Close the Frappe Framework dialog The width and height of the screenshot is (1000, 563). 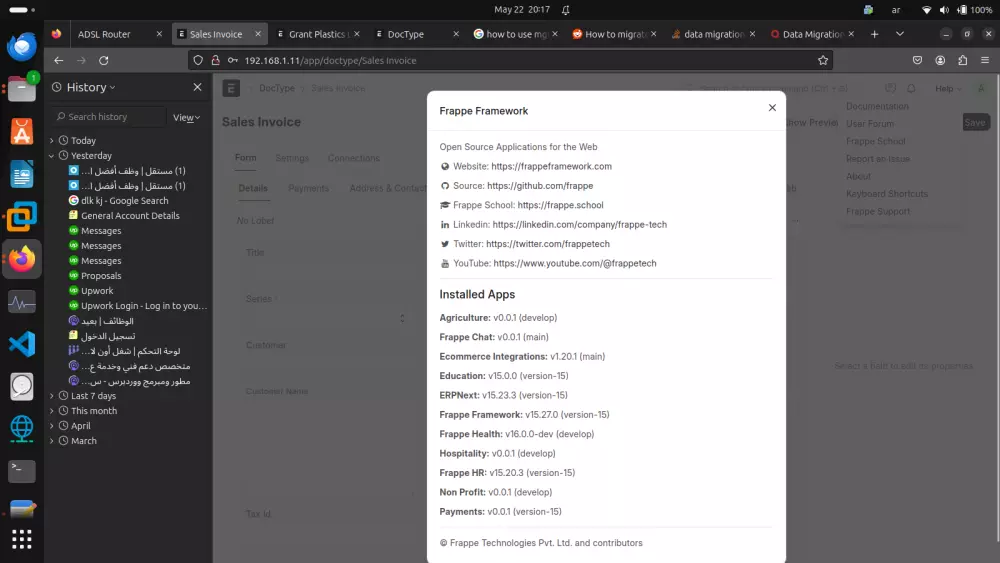(x=772, y=108)
